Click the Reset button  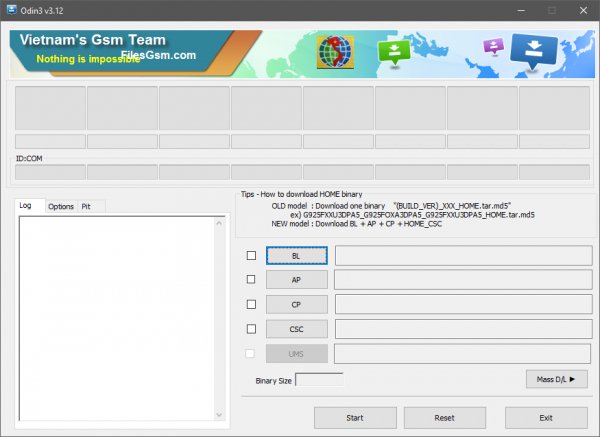pos(445,418)
